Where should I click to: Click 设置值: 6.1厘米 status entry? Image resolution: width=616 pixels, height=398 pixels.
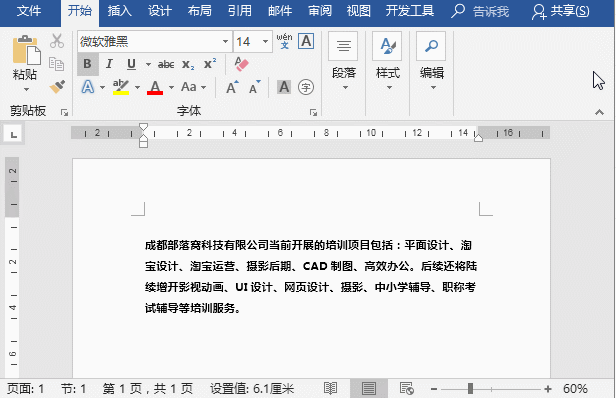tap(252, 389)
